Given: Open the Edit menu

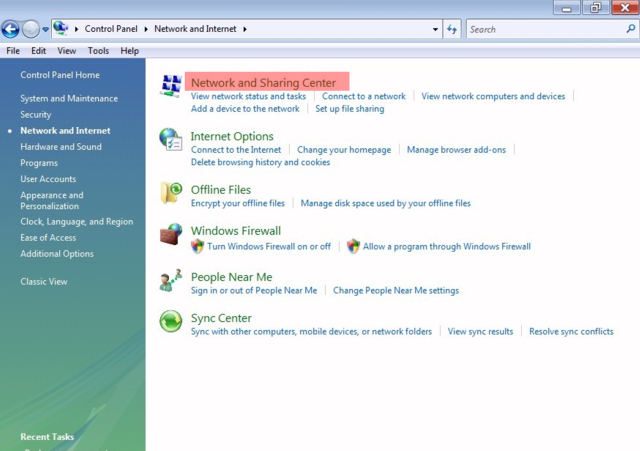Looking at the screenshot, I should click(x=38, y=51).
